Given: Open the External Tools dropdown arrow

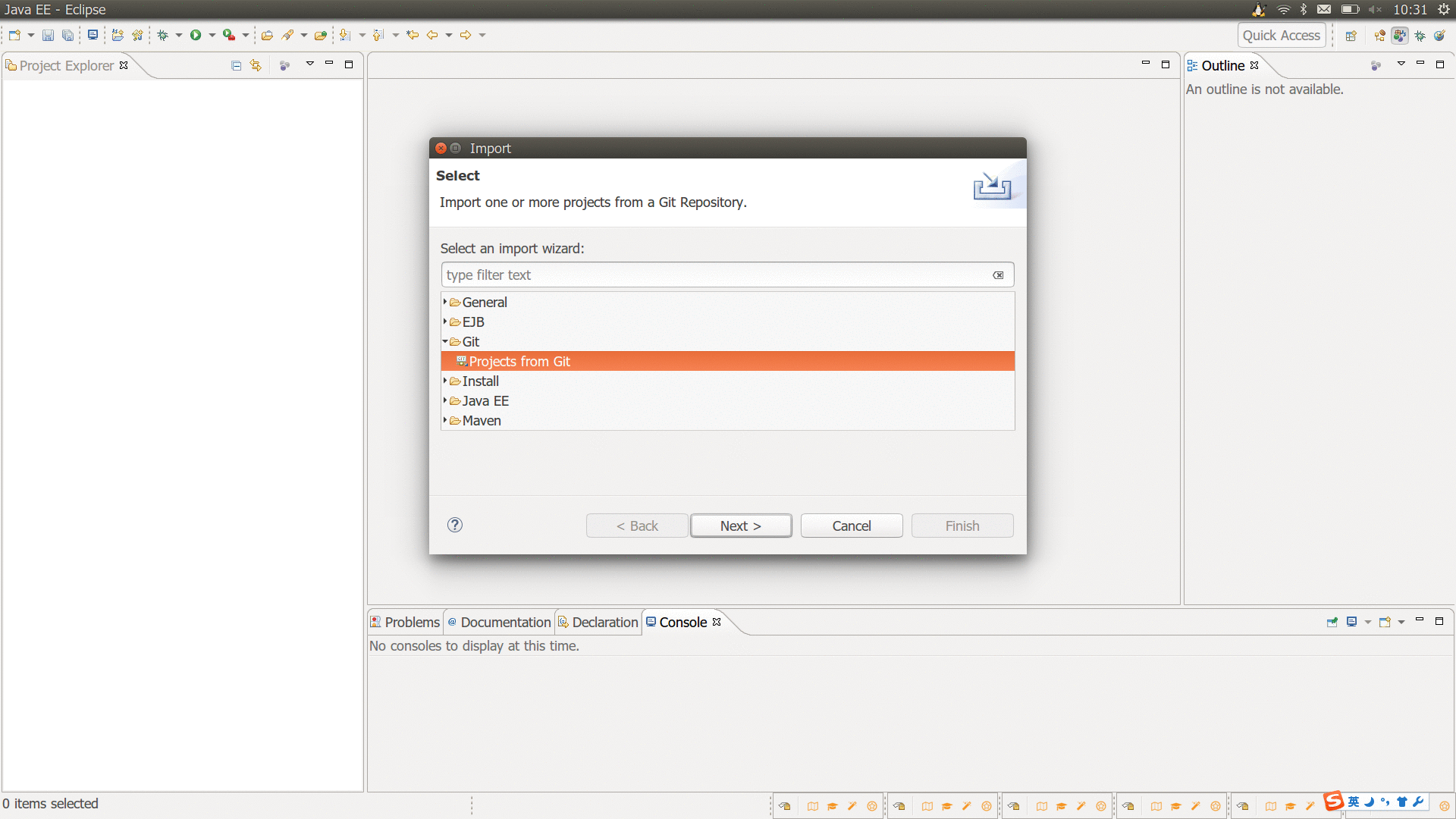Looking at the screenshot, I should 246,35.
